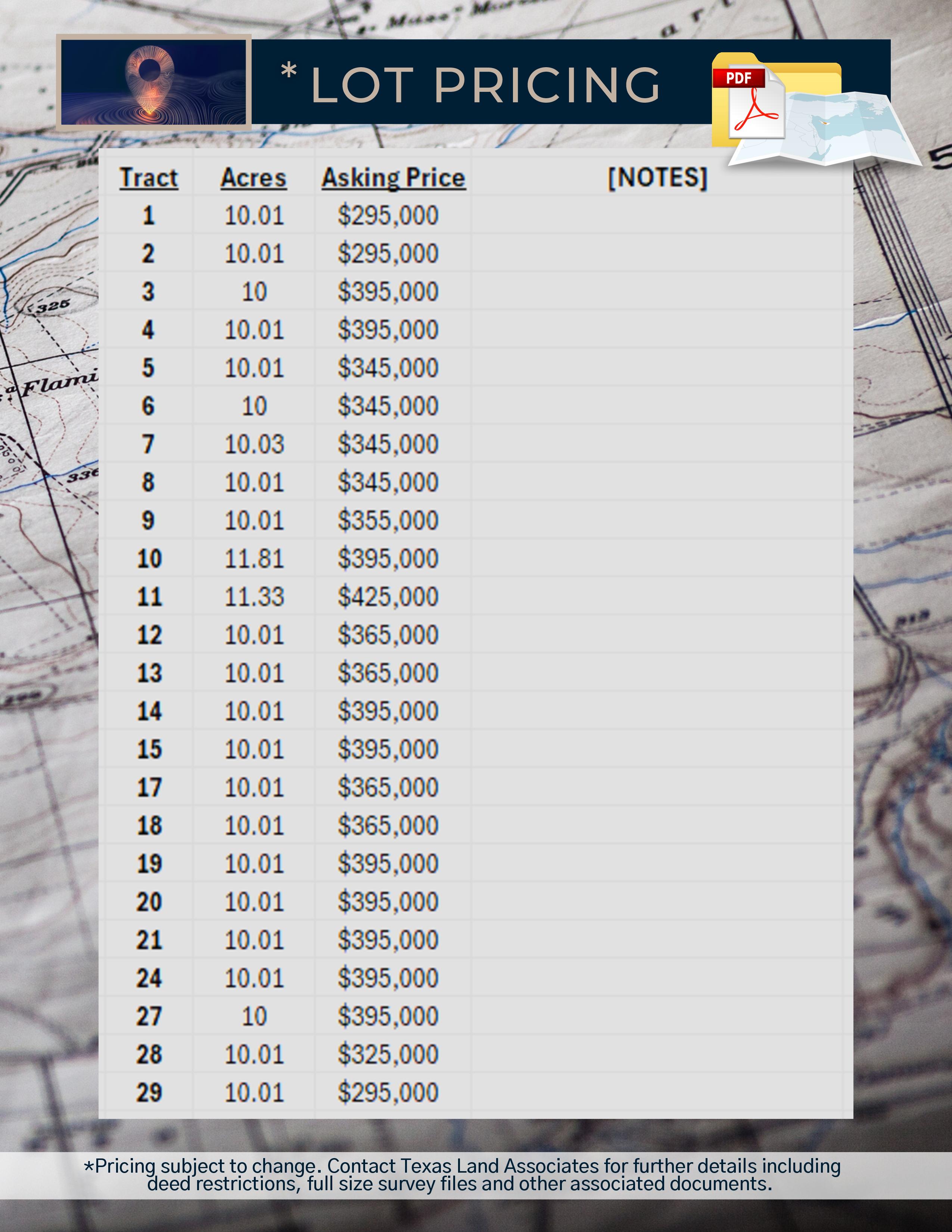Click the 10.03 acres value
952x1232 pixels.
(254, 444)
